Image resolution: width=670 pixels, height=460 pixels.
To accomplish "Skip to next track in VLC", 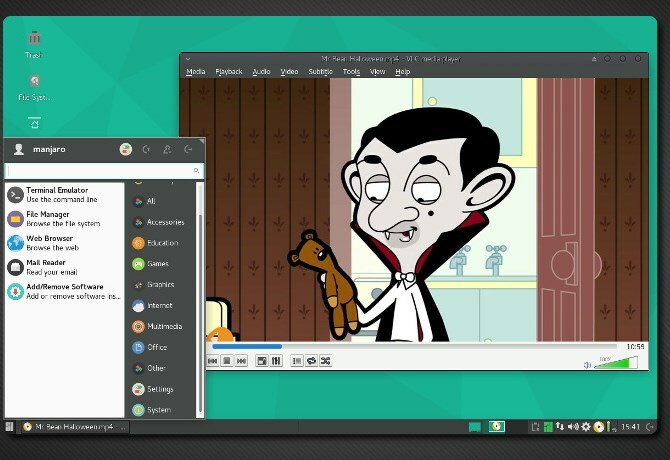I will pos(241,361).
